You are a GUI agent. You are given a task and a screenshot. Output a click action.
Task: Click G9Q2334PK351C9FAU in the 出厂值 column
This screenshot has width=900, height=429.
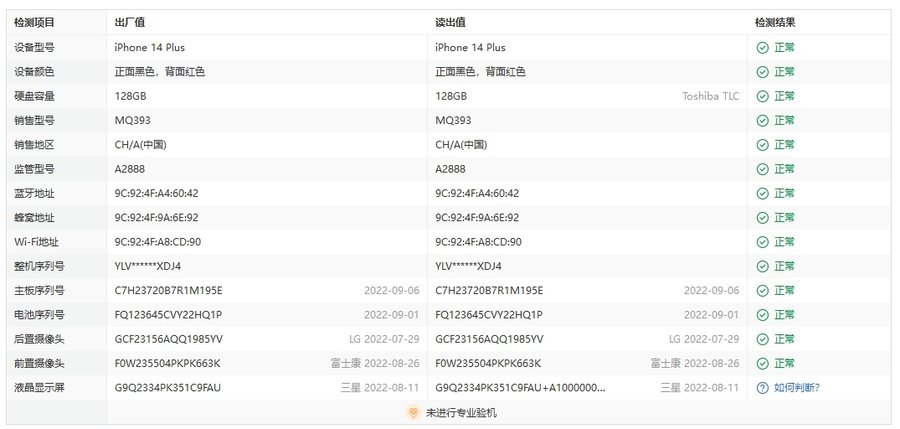pyautogui.click(x=167, y=388)
